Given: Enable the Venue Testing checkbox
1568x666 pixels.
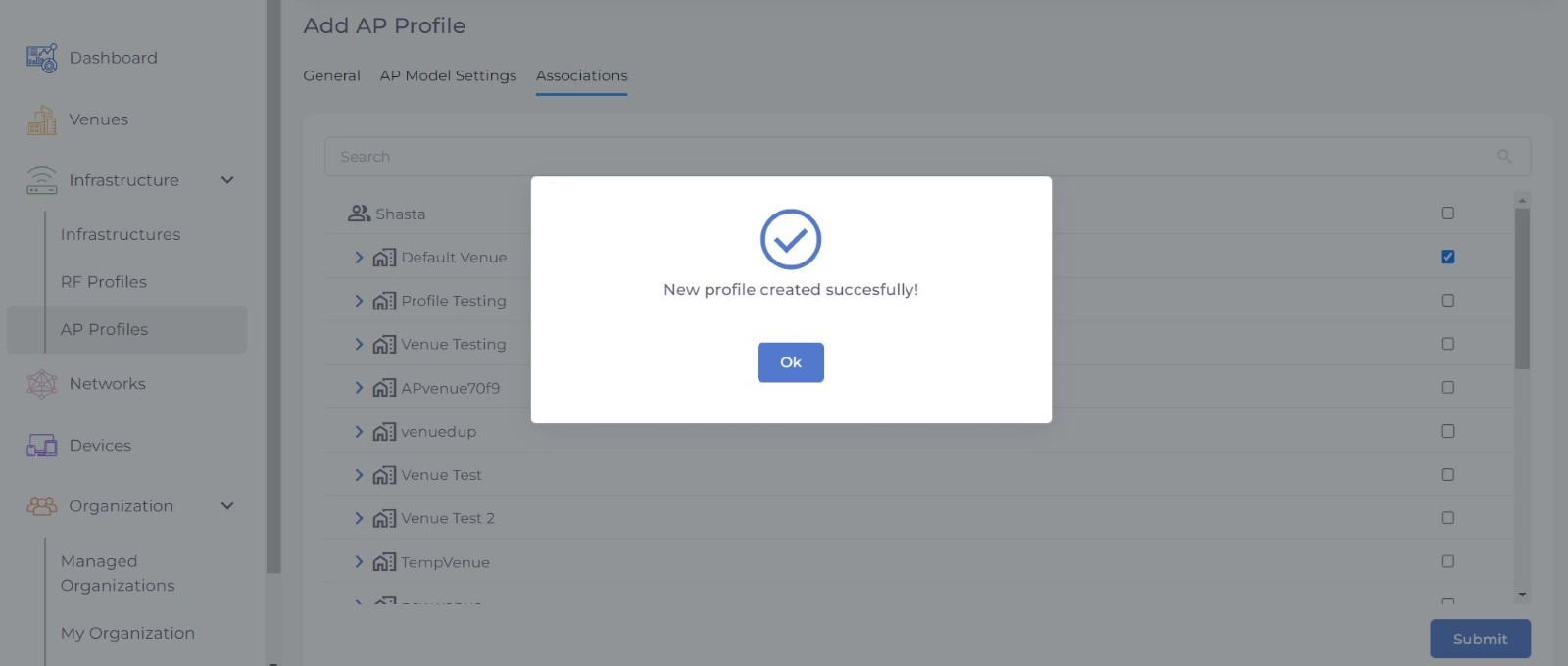Looking at the screenshot, I should point(1447,344).
